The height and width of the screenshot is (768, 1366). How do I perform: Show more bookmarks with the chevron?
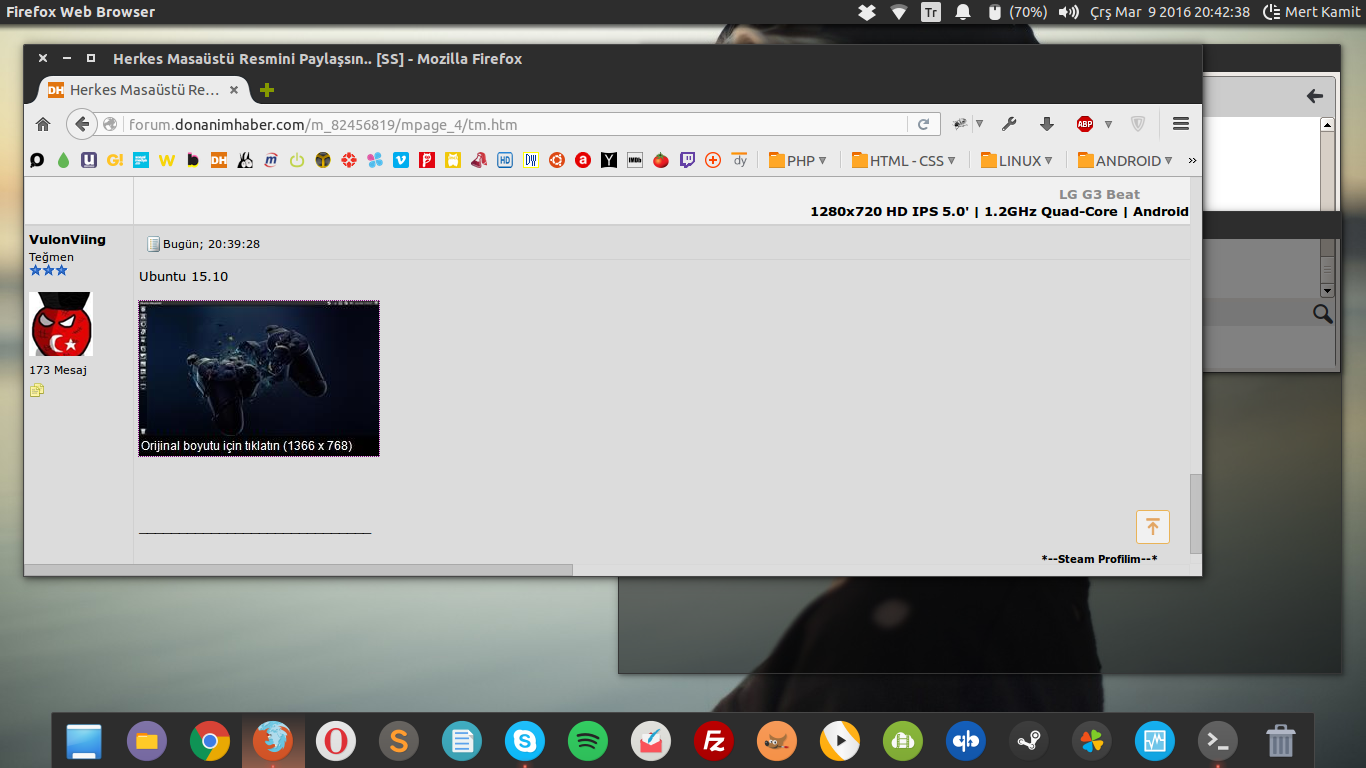[x=1192, y=160]
